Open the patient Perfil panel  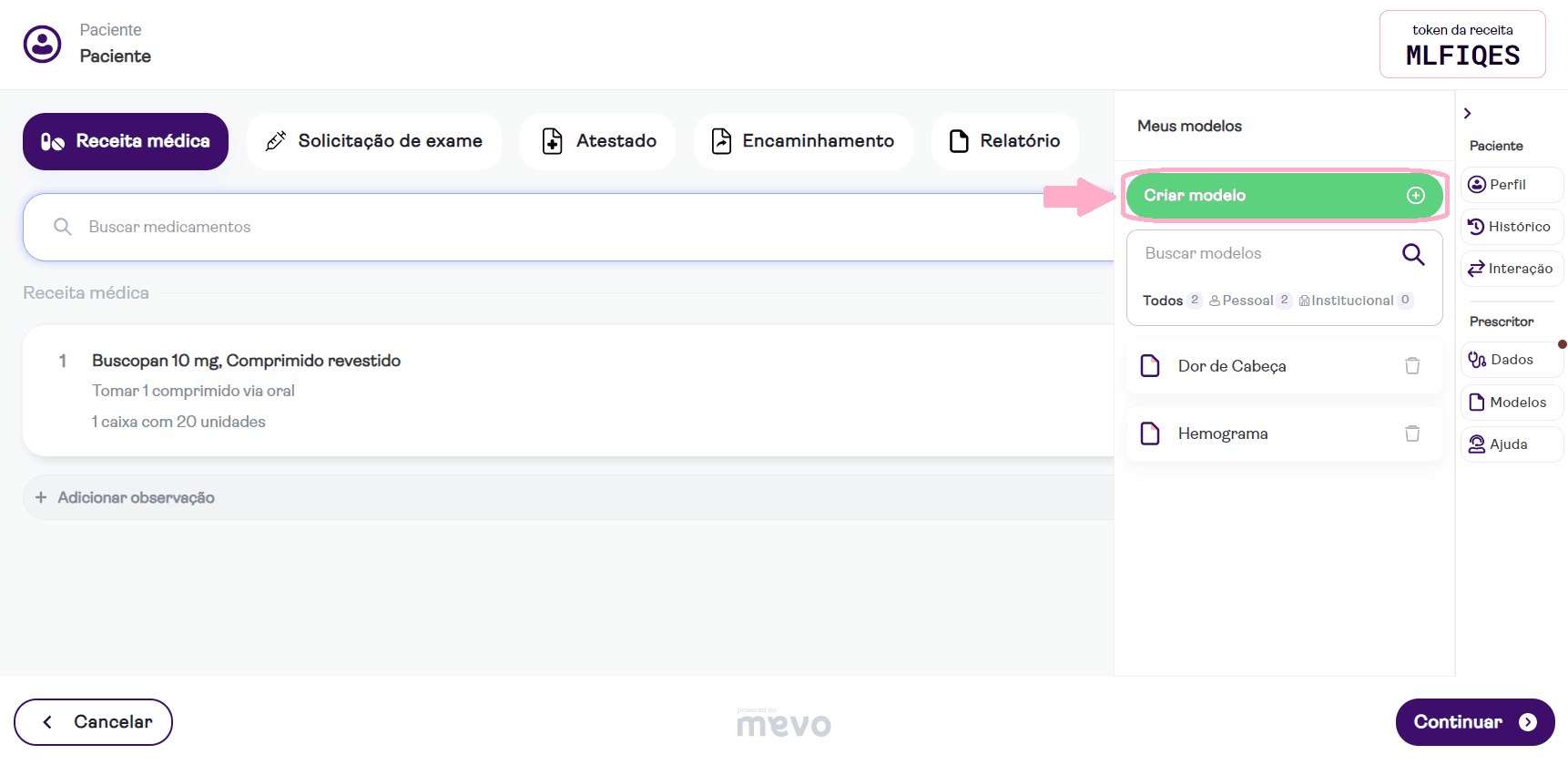[1511, 185]
